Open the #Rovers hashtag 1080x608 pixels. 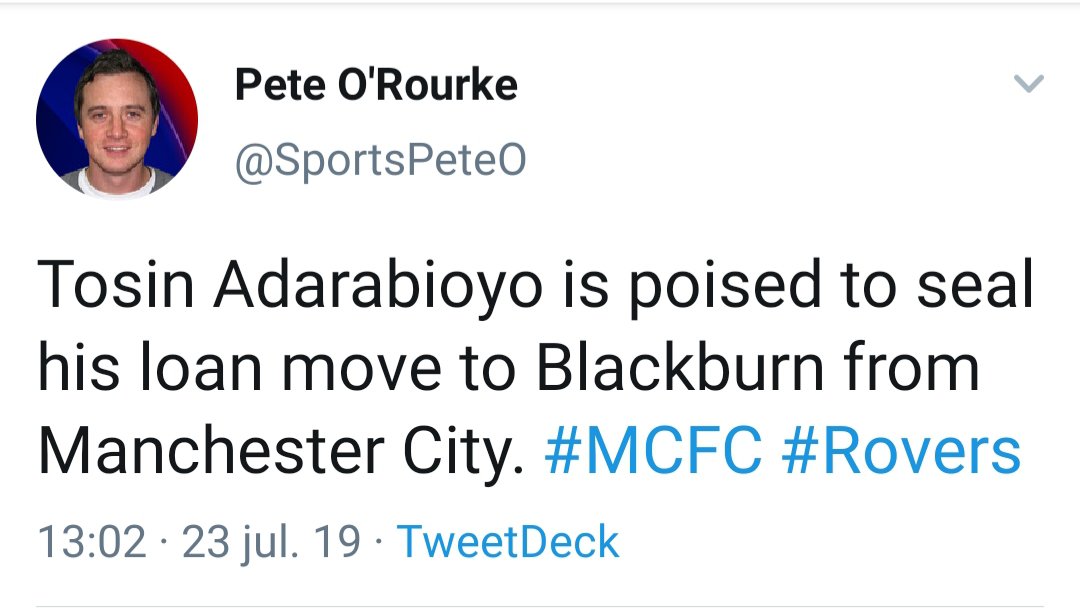(900, 452)
